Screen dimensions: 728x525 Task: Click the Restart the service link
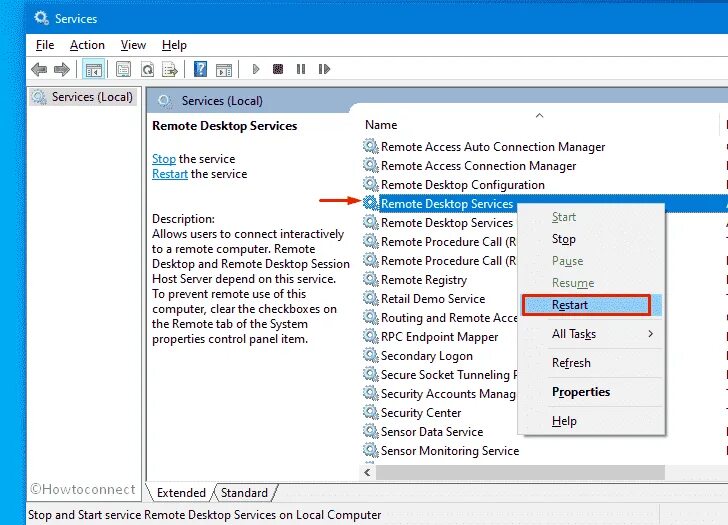pyautogui.click(x=170, y=174)
